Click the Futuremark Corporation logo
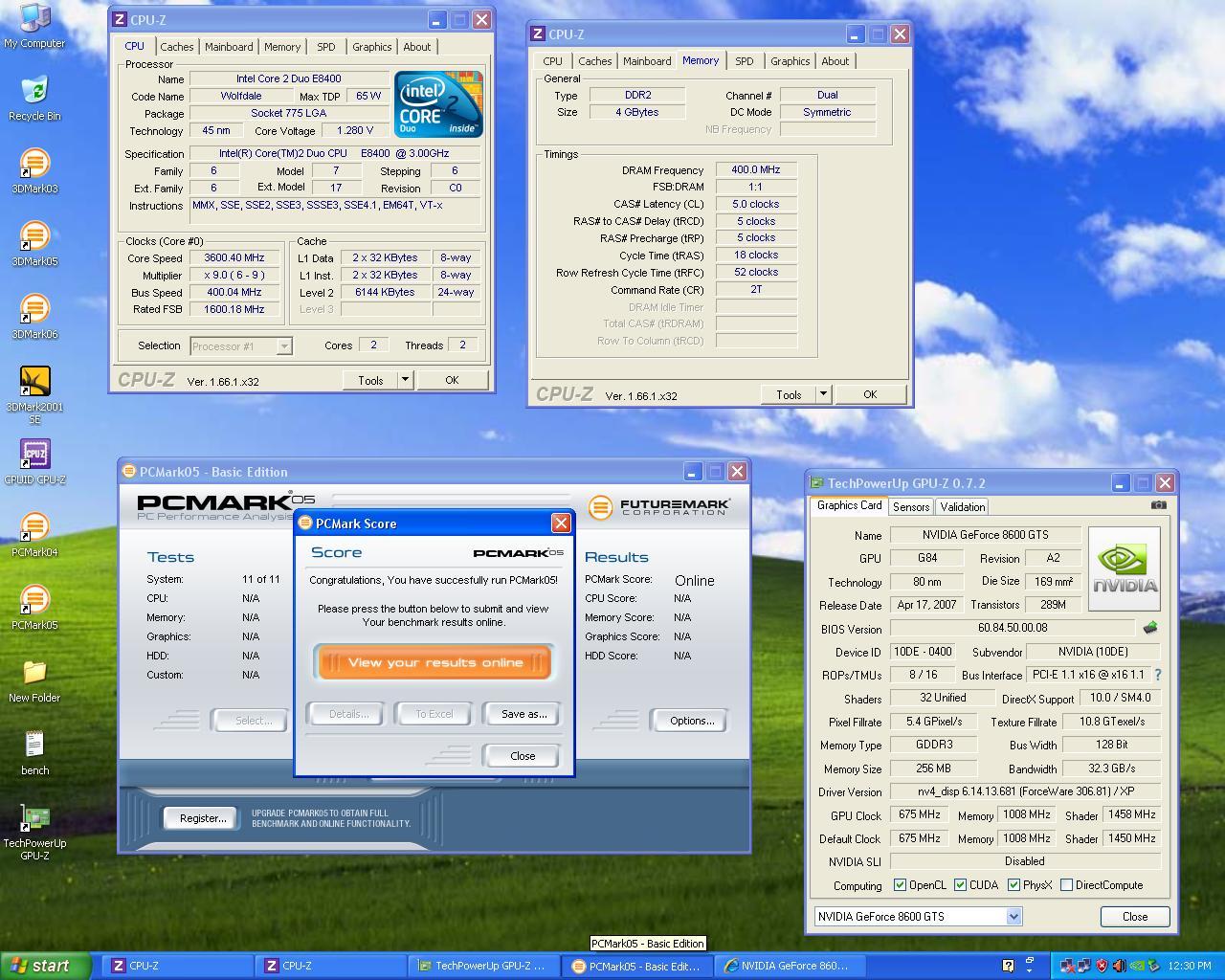This screenshot has height=980, width=1225. 659,507
